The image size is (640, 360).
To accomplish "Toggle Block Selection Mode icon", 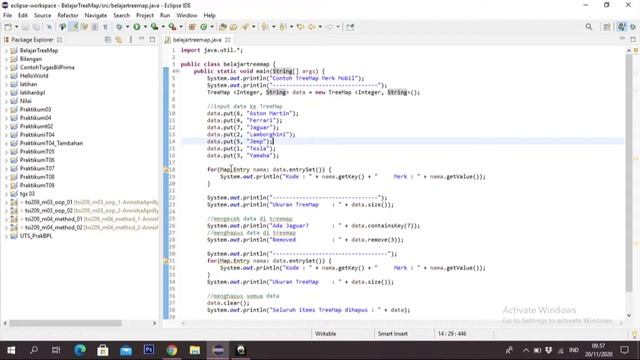I will (x=94, y=27).
